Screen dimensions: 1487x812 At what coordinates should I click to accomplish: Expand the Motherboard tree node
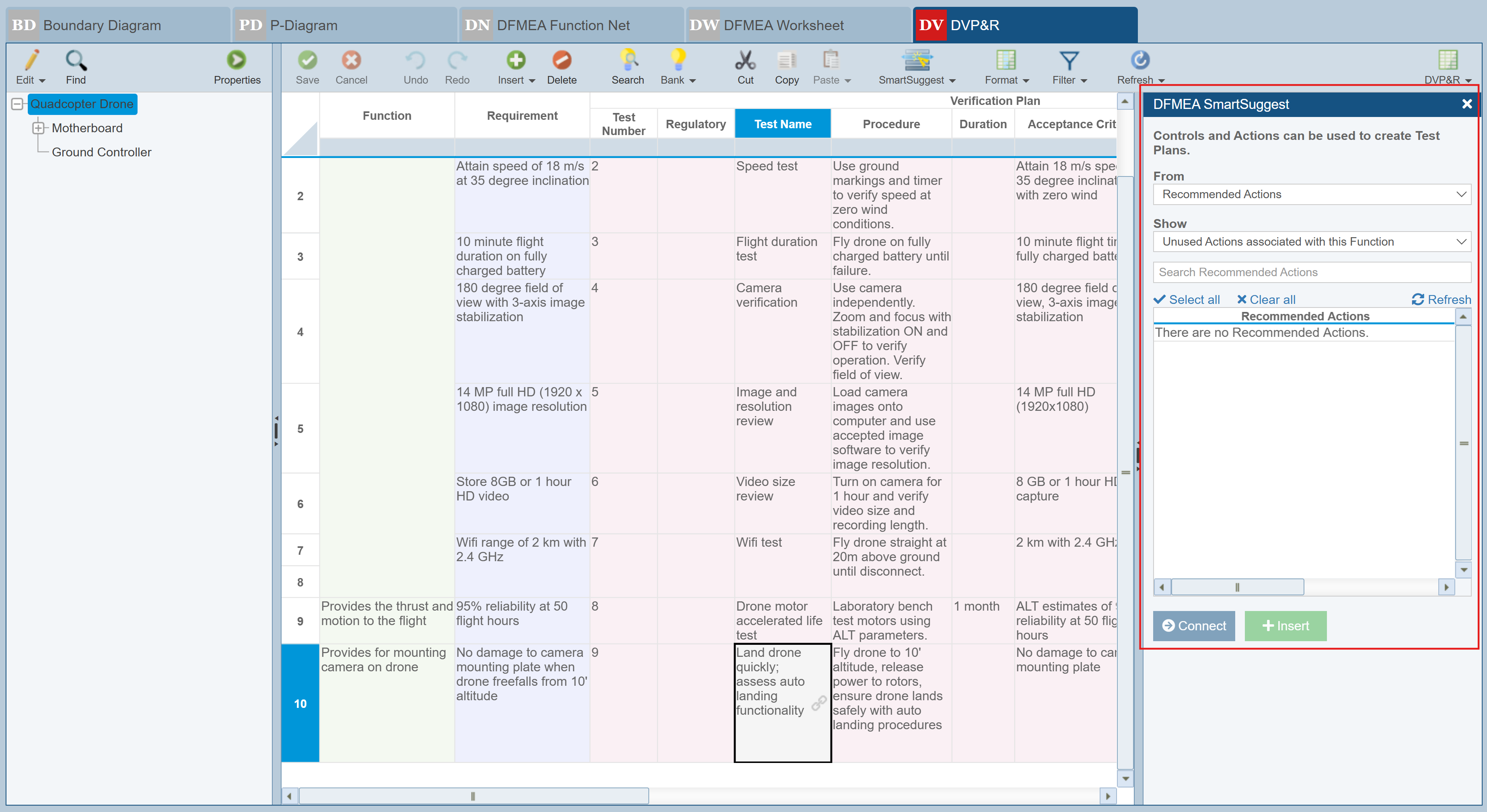point(38,128)
